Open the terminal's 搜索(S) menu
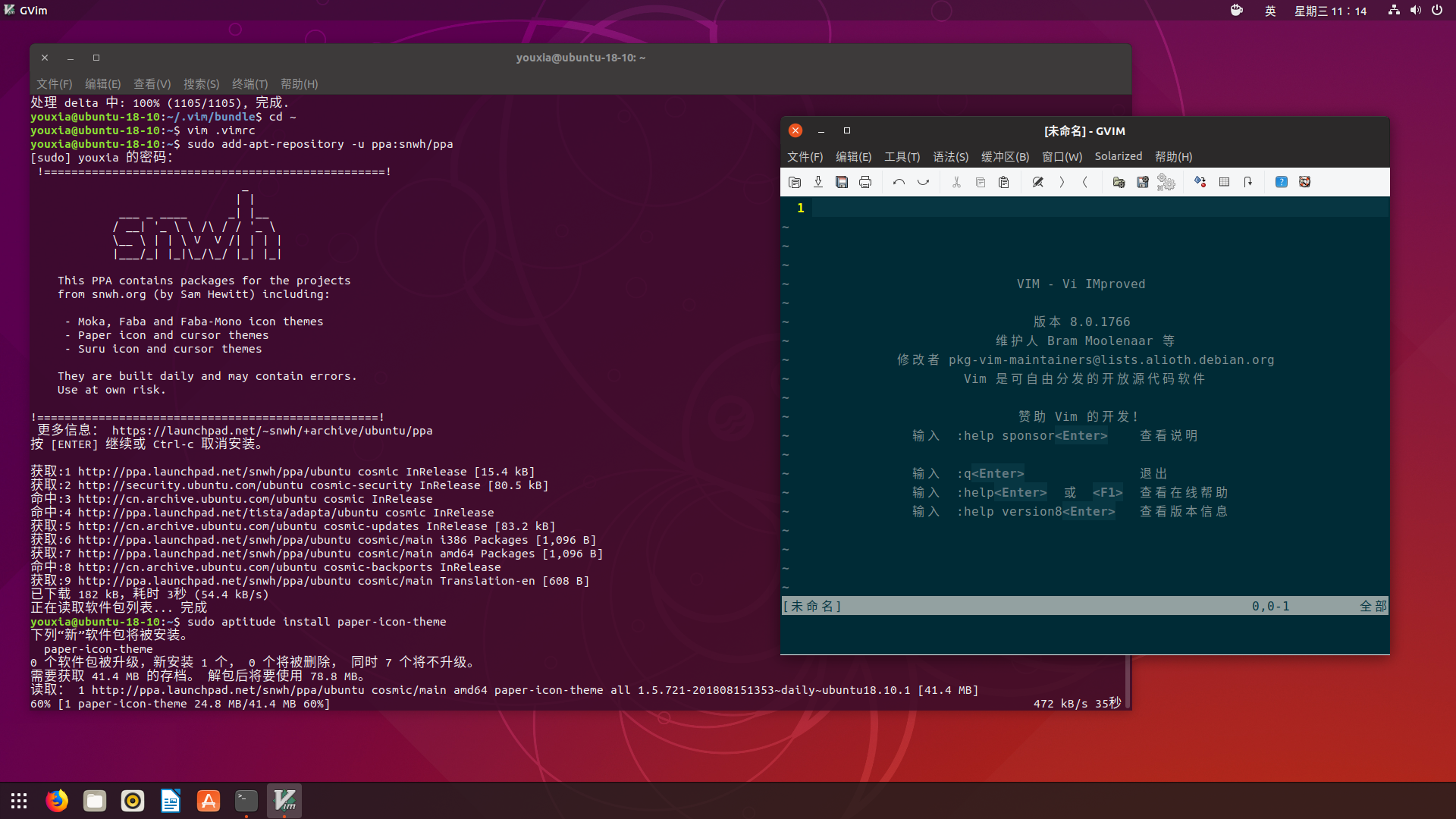This screenshot has width=1456, height=819. click(x=201, y=84)
